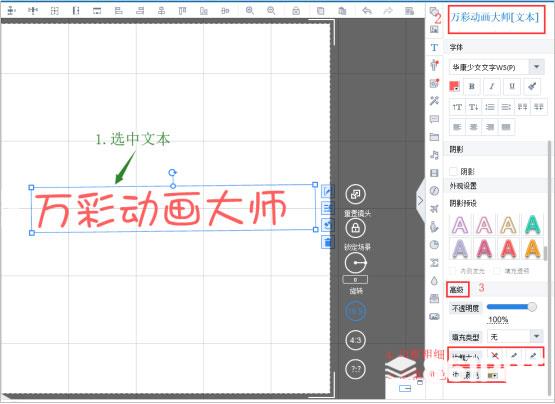The height and width of the screenshot is (404, 555).
Task: Click the zoom out magnifier in top toolbar
Action: click(271, 11)
